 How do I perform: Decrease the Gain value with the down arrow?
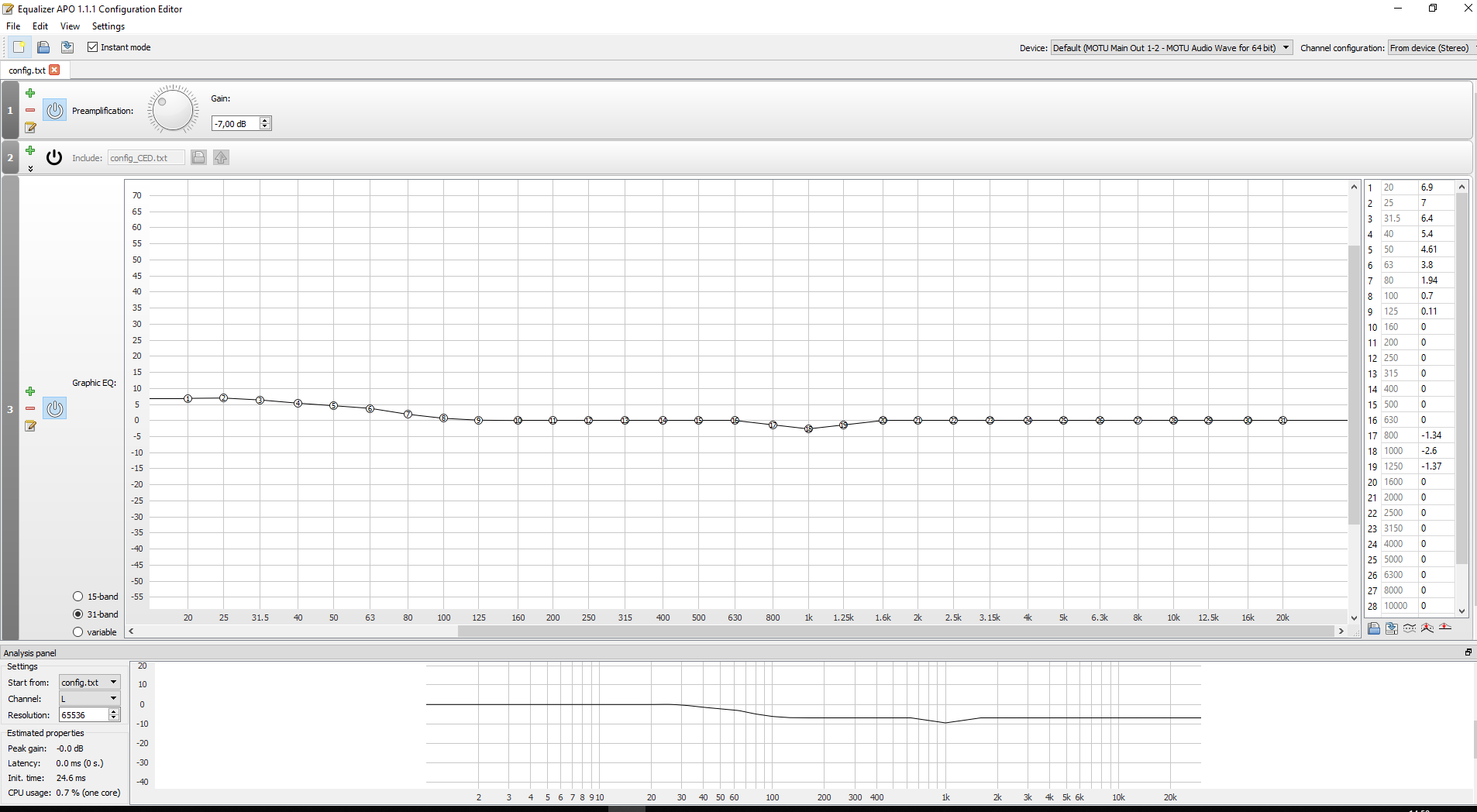click(265, 126)
